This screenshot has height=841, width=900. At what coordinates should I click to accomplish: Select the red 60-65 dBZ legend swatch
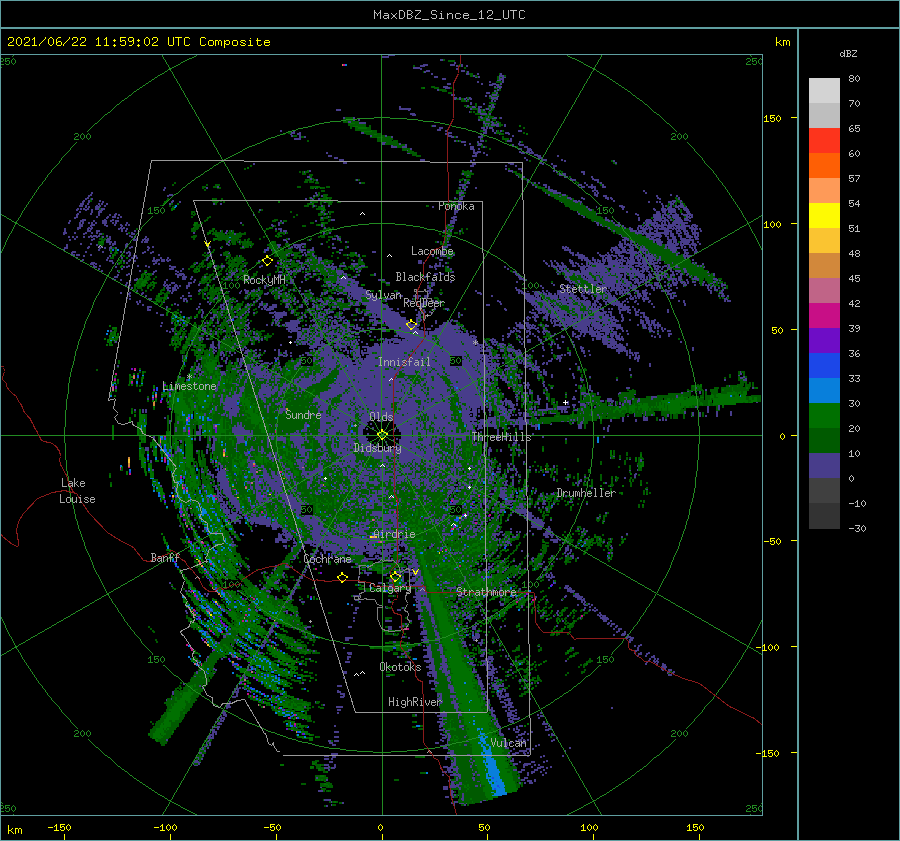pos(824,141)
